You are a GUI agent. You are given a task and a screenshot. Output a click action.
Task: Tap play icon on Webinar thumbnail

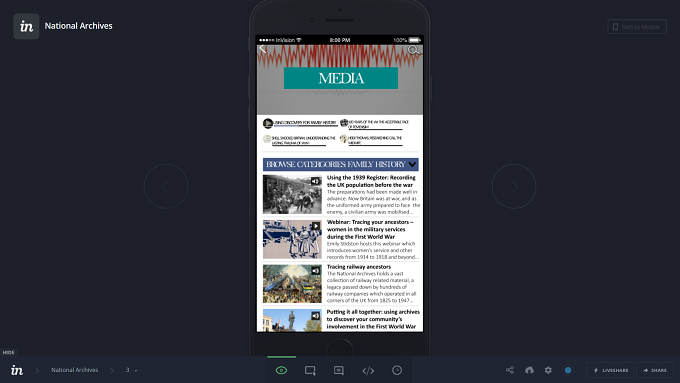point(316,226)
